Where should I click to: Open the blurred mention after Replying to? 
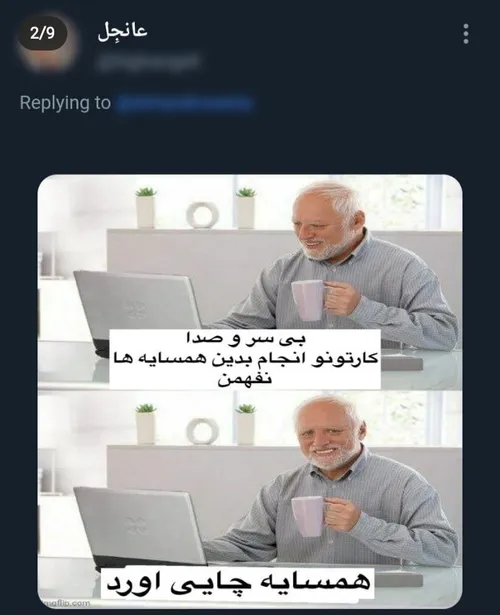[x=184, y=103]
